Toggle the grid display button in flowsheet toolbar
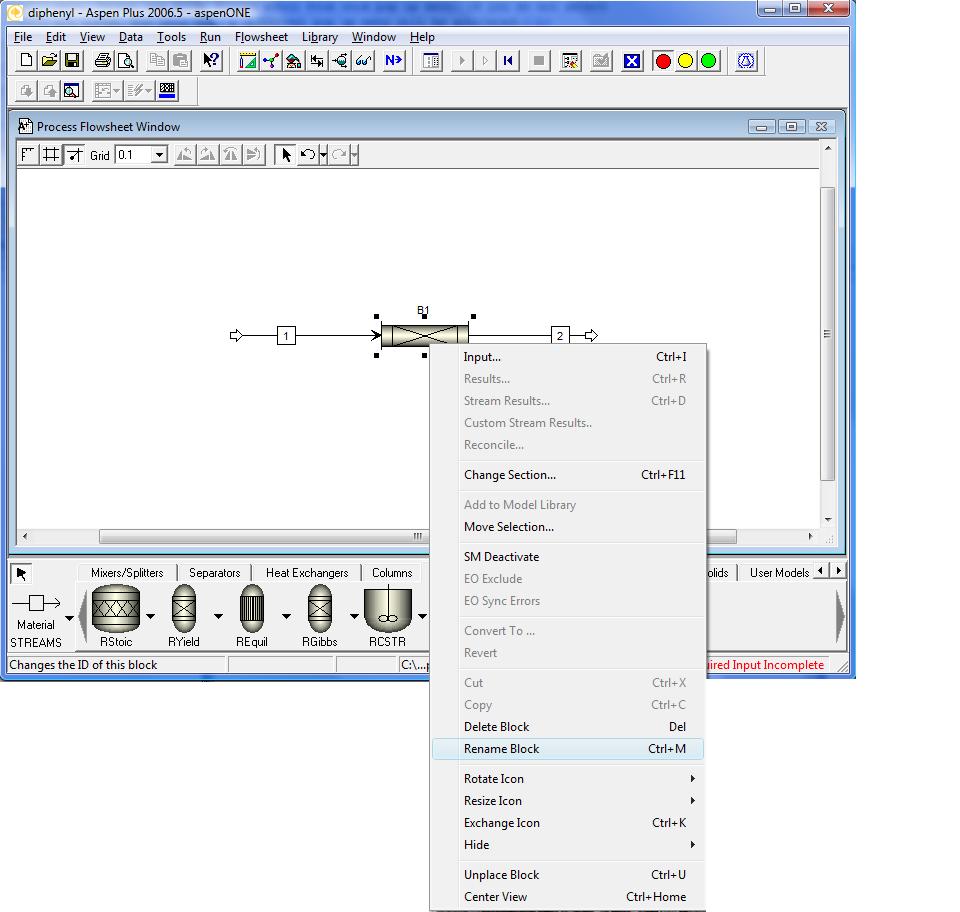960x912 pixels. [x=51, y=155]
